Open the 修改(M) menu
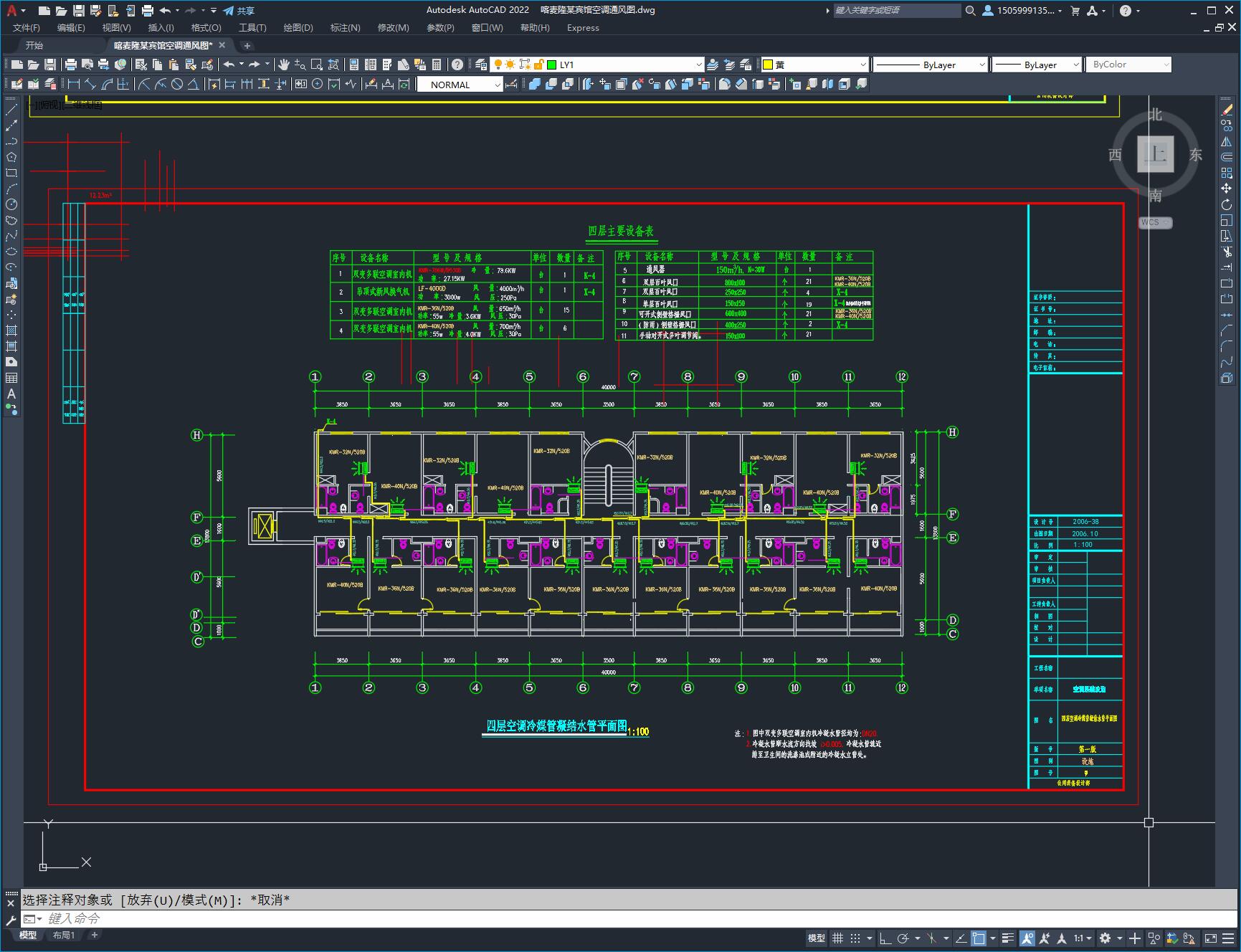Viewport: 1241px width, 952px height. (393, 28)
